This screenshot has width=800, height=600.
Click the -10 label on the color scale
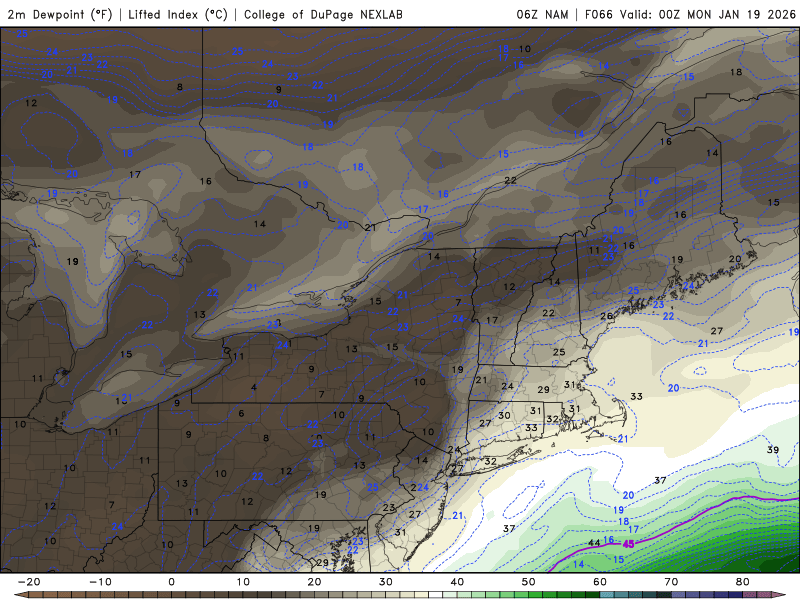point(100,582)
